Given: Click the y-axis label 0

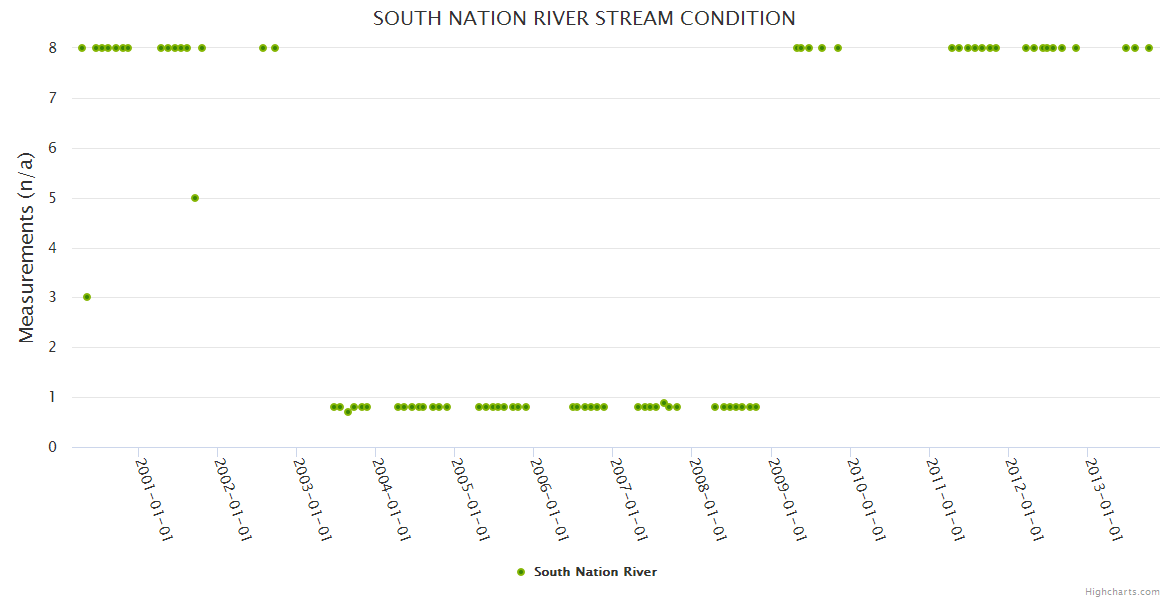Looking at the screenshot, I should (x=53, y=447).
